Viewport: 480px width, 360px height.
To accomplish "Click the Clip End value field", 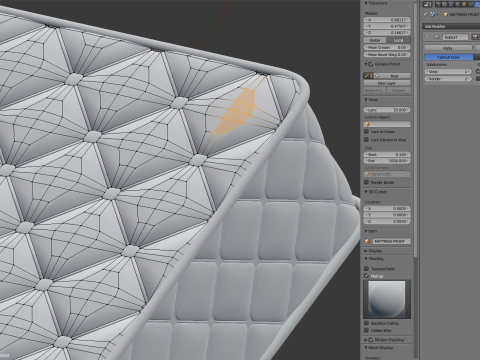I will tap(387, 161).
